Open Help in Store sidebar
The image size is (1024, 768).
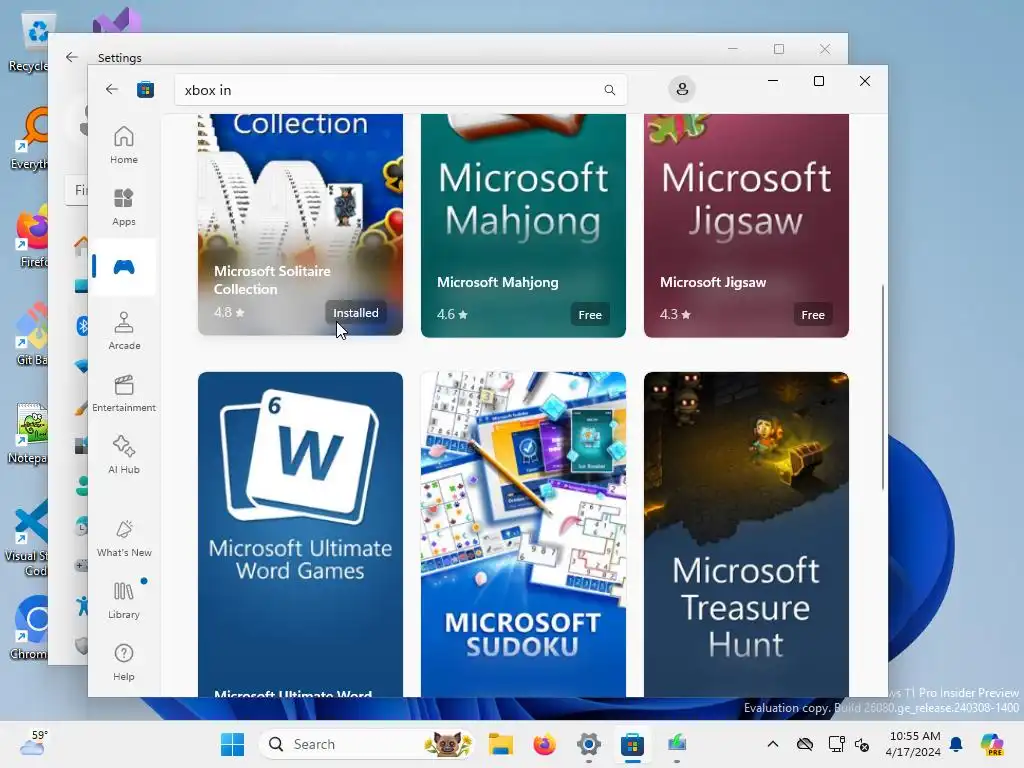click(x=123, y=662)
